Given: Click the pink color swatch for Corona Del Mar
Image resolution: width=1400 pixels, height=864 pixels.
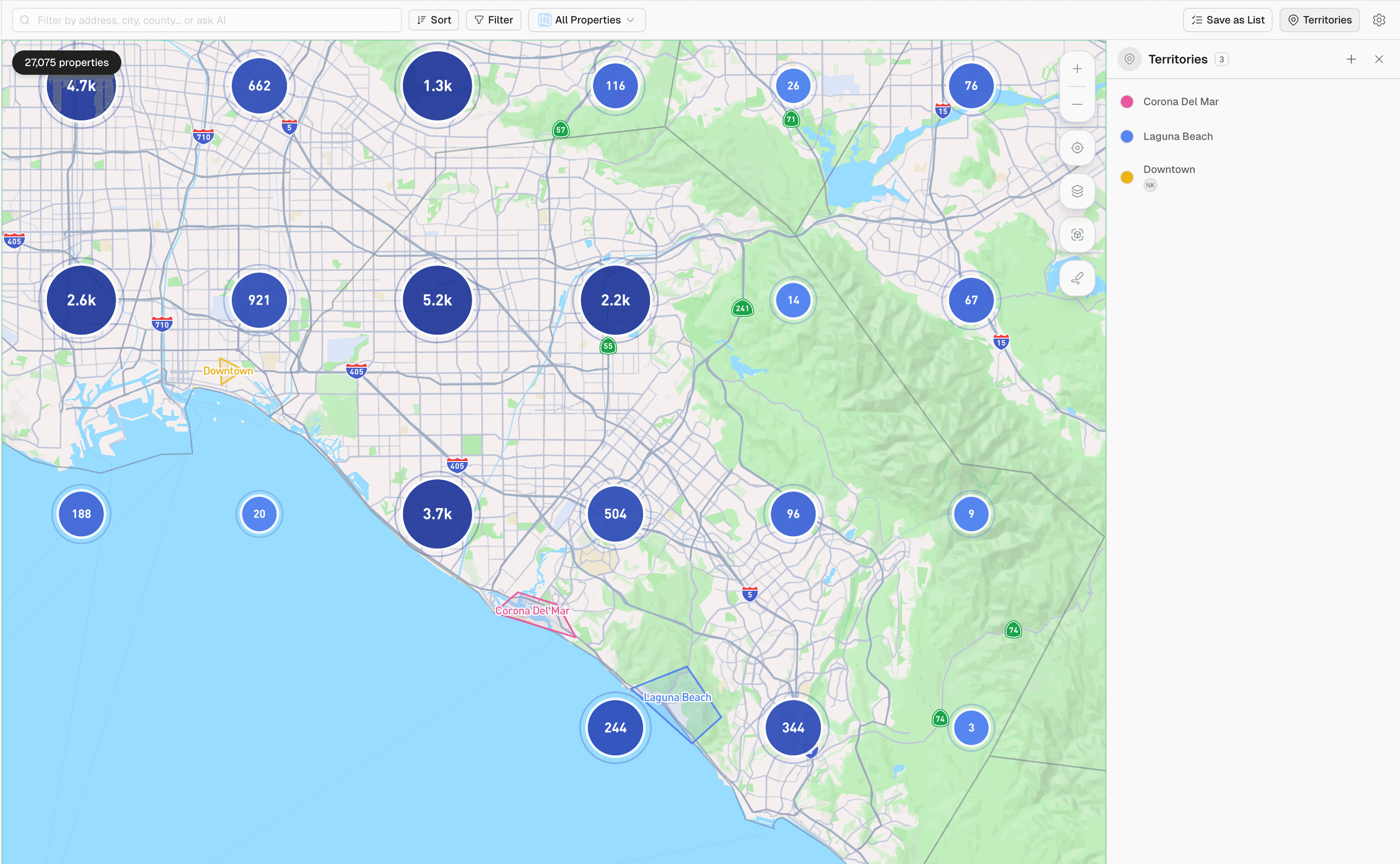Looking at the screenshot, I should [1126, 101].
